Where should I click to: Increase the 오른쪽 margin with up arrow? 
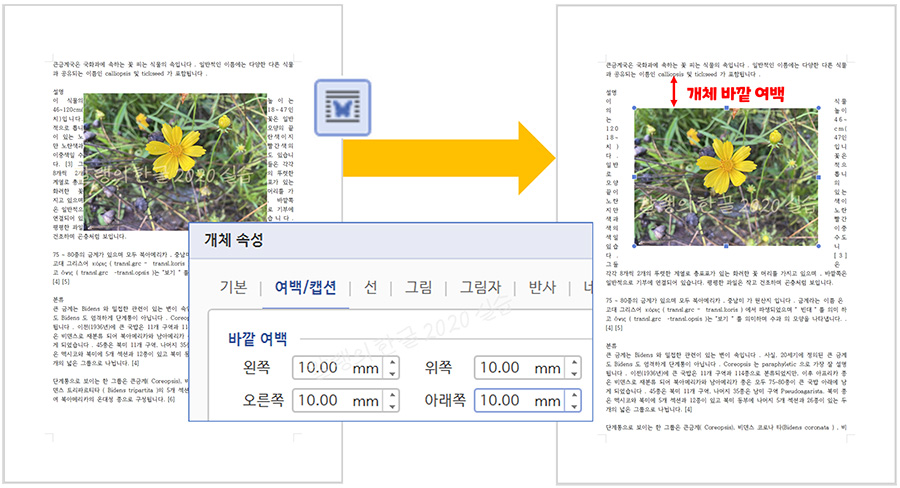[393, 394]
